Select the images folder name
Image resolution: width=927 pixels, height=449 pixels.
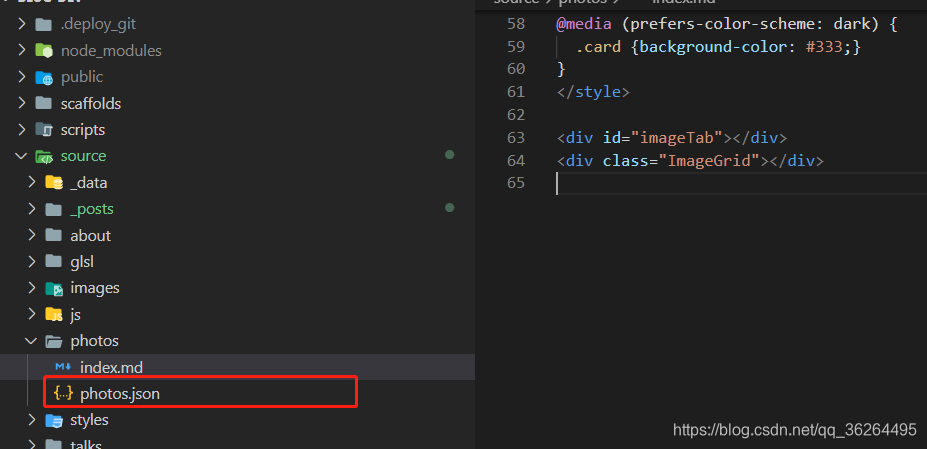pyautogui.click(x=95, y=288)
